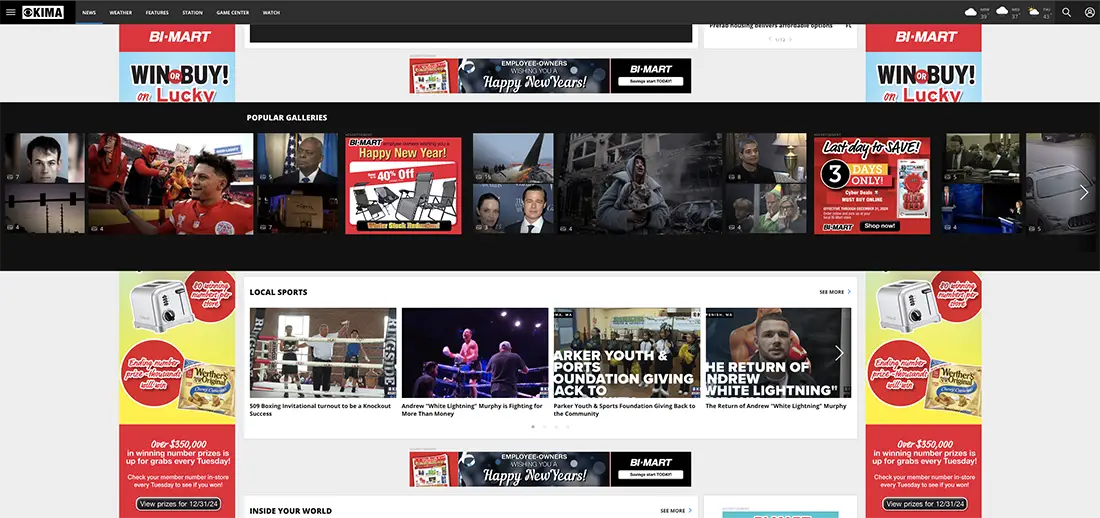1100x518 pixels.
Task: Advance galleries with the right arrow
Action: [1084, 192]
